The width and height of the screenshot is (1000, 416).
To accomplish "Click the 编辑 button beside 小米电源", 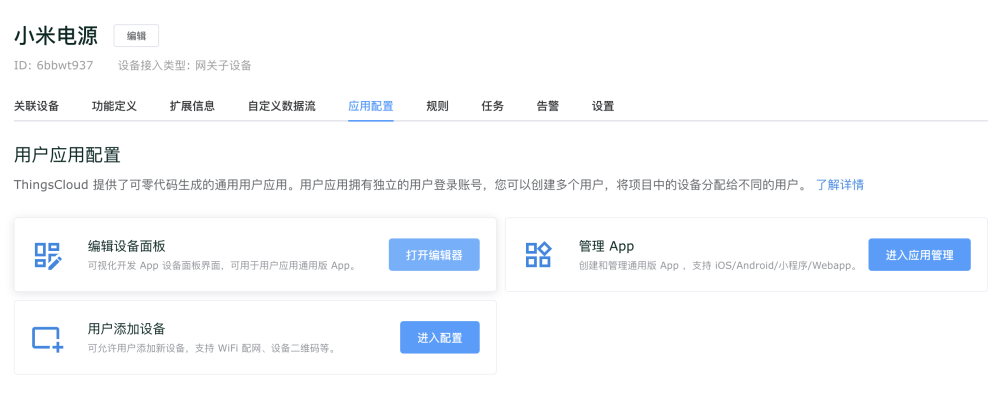I will [136, 36].
